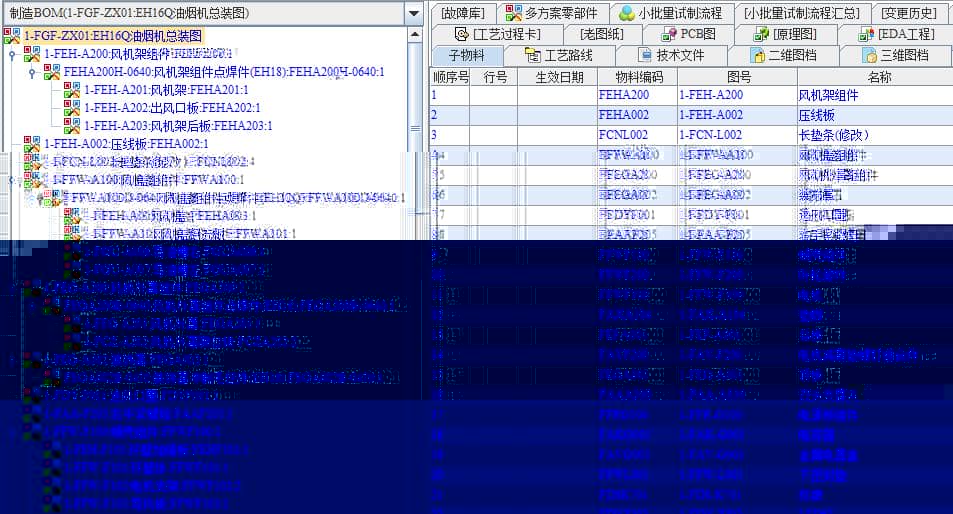
Task: Switch to the [故障库] tab
Action: [463, 13]
